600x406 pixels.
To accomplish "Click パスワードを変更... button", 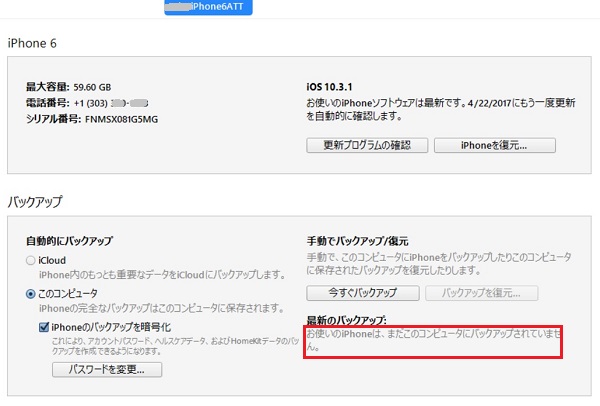I will [107, 370].
